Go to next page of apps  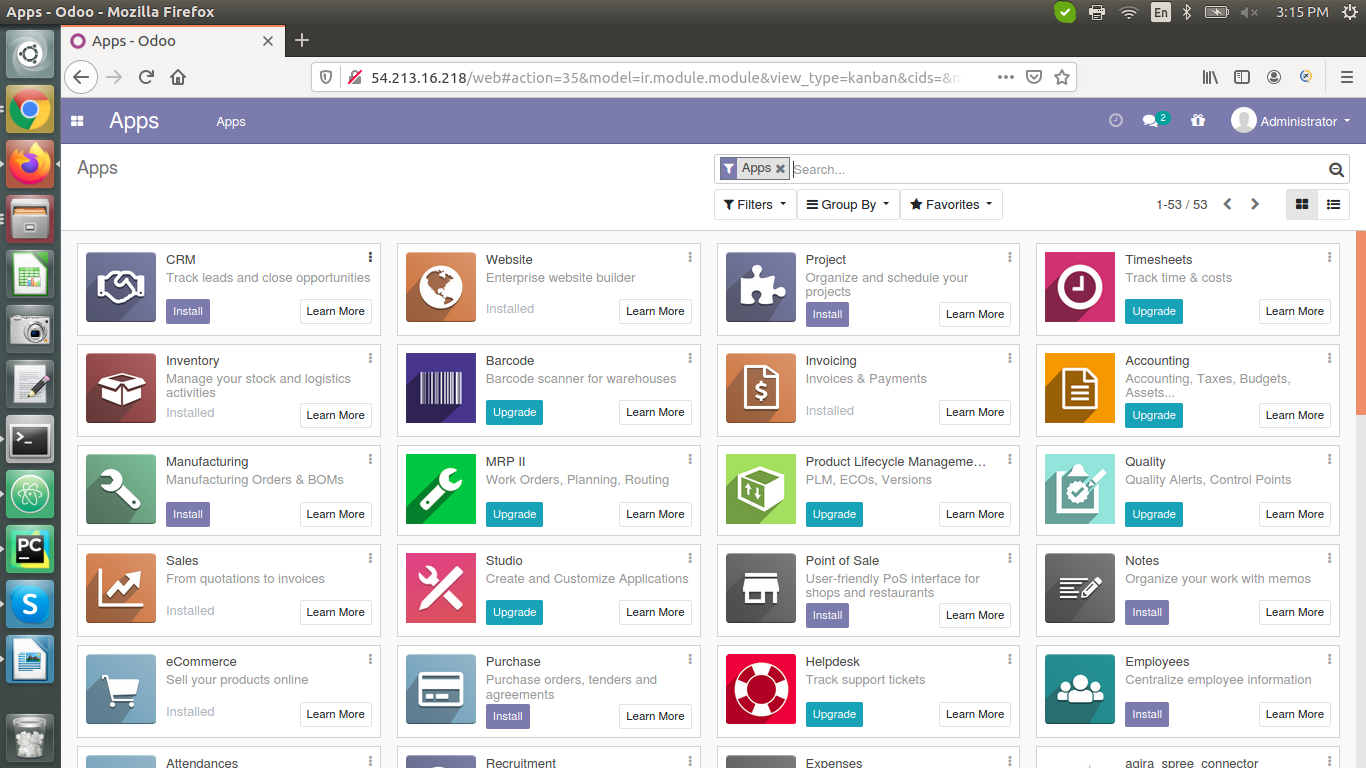(x=1255, y=204)
